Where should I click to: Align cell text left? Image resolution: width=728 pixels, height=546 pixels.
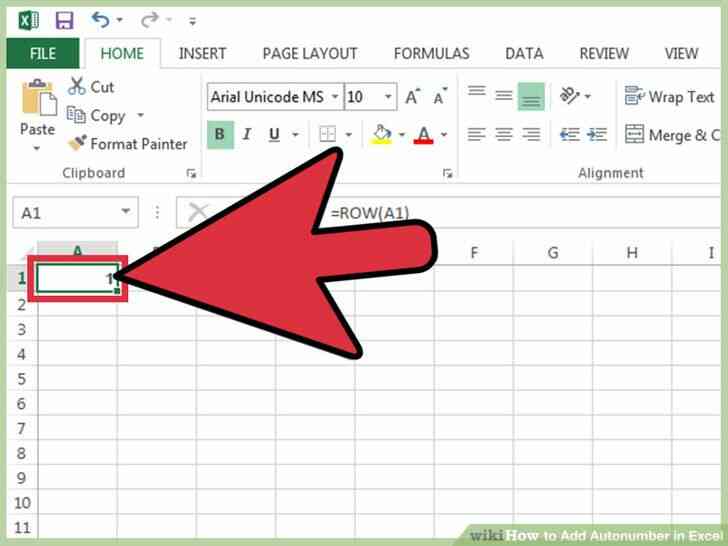coord(476,135)
